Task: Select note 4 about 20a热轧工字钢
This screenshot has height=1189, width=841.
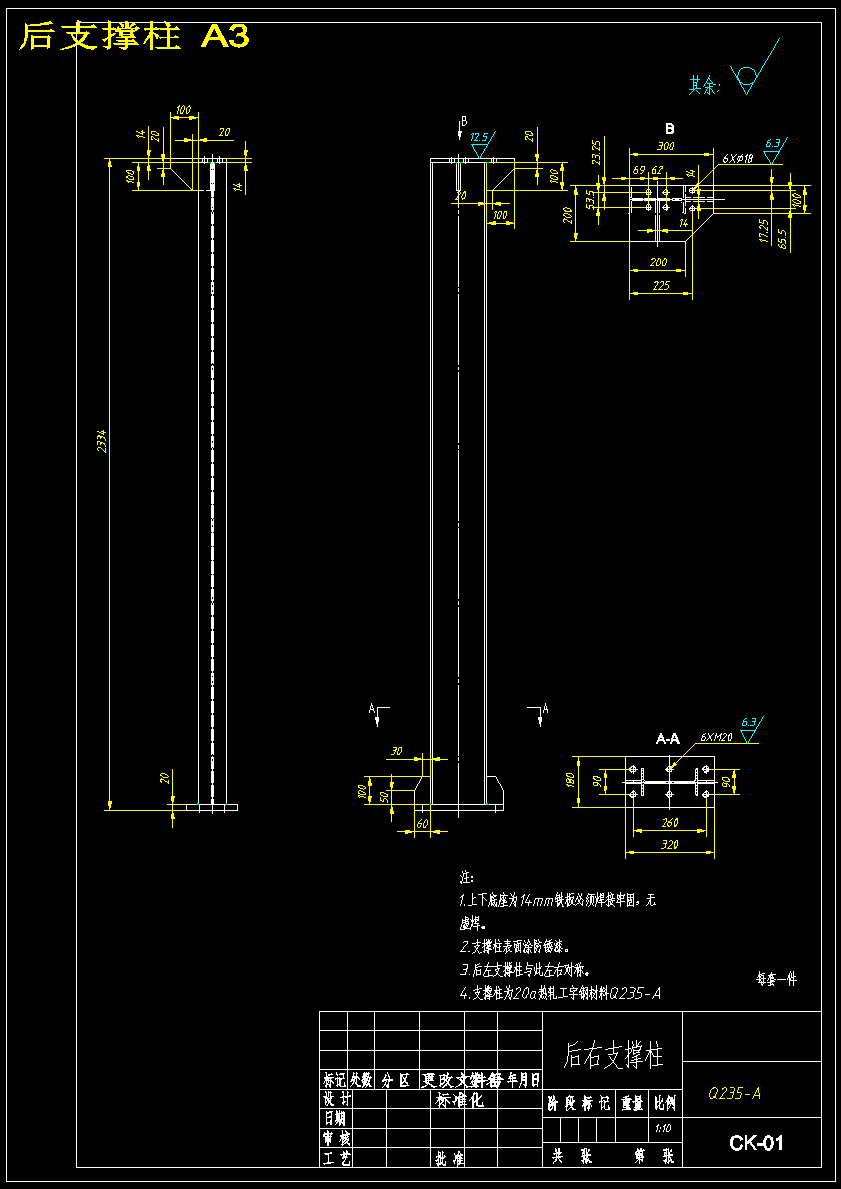Action: coord(560,993)
